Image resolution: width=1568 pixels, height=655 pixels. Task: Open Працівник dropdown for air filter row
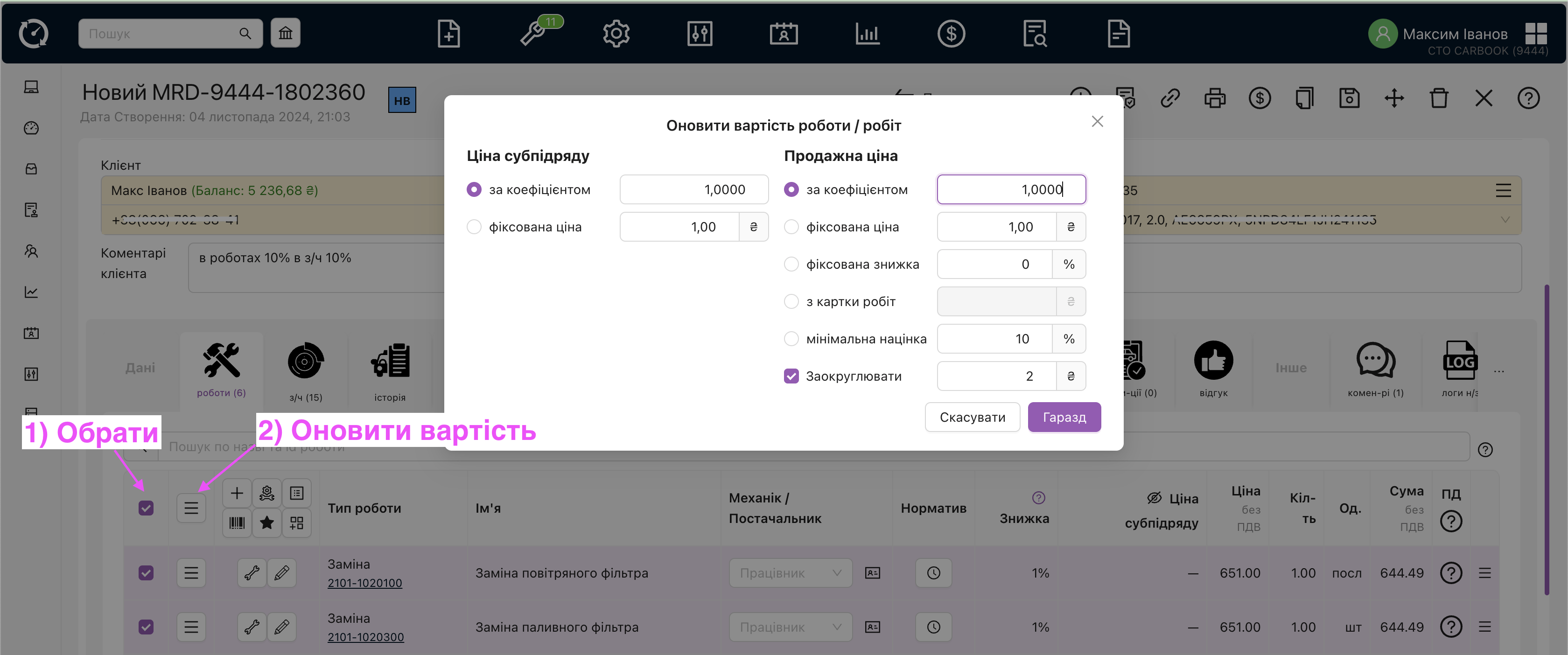tap(790, 573)
